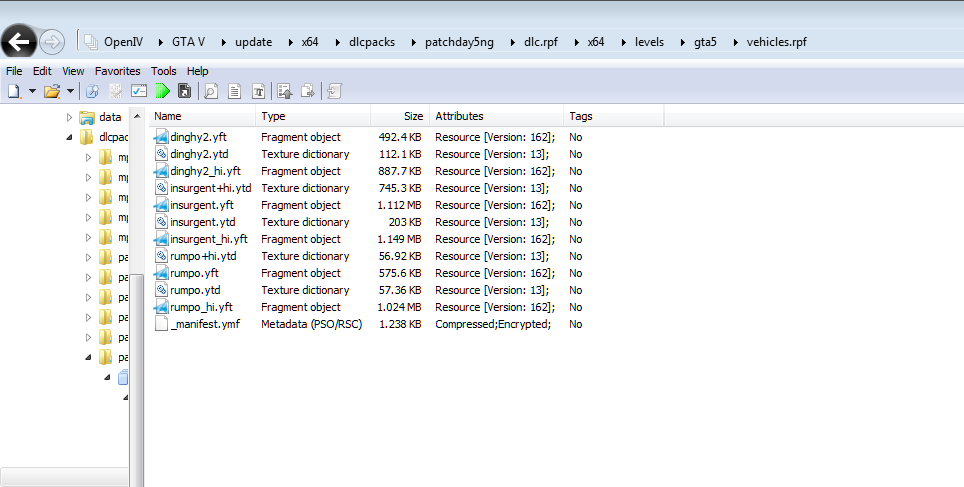This screenshot has width=964, height=487.
Task: Click the New file toolbar icon
Action: [14, 92]
